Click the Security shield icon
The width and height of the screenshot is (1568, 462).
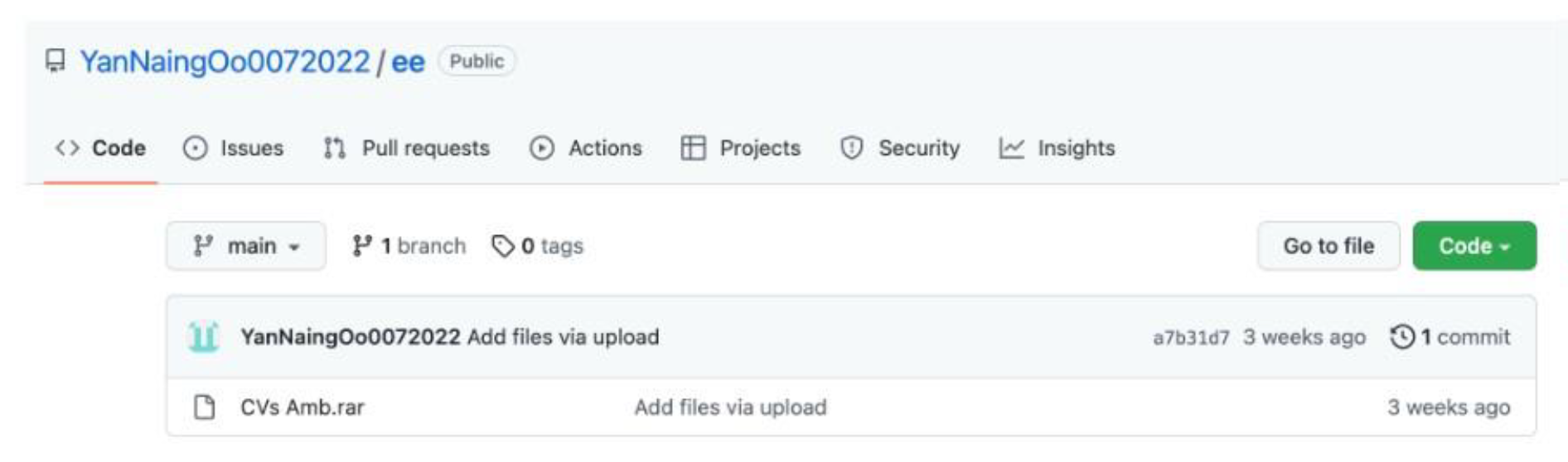tap(851, 148)
